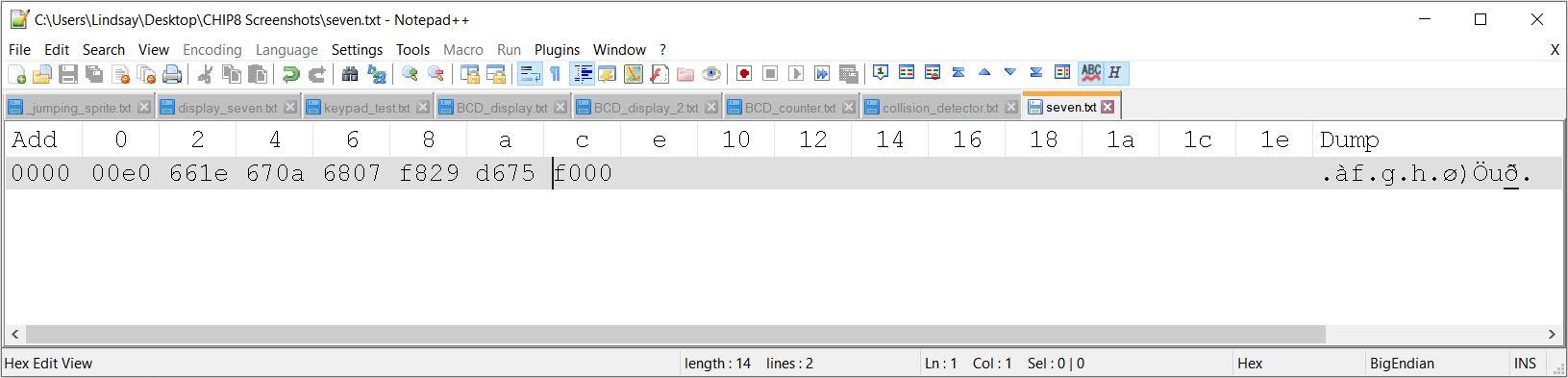Image resolution: width=1568 pixels, height=378 pixels.
Task: Click the scrollbar right arrow
Action: click(x=1552, y=334)
